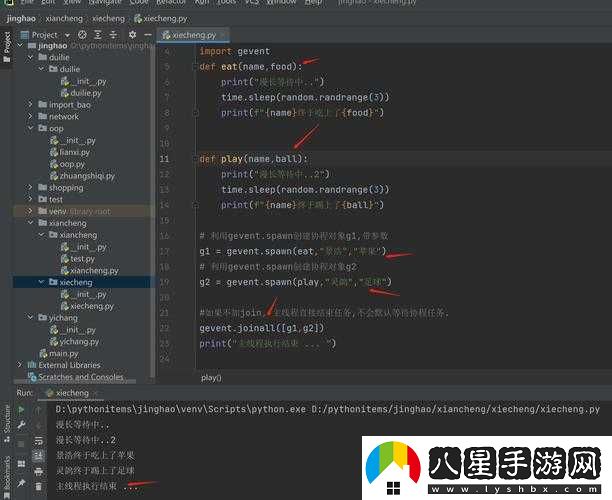Screen dimensions: 612x500
Task: Click xiecheng folder in navigation breadcrumb
Action: click(108, 18)
